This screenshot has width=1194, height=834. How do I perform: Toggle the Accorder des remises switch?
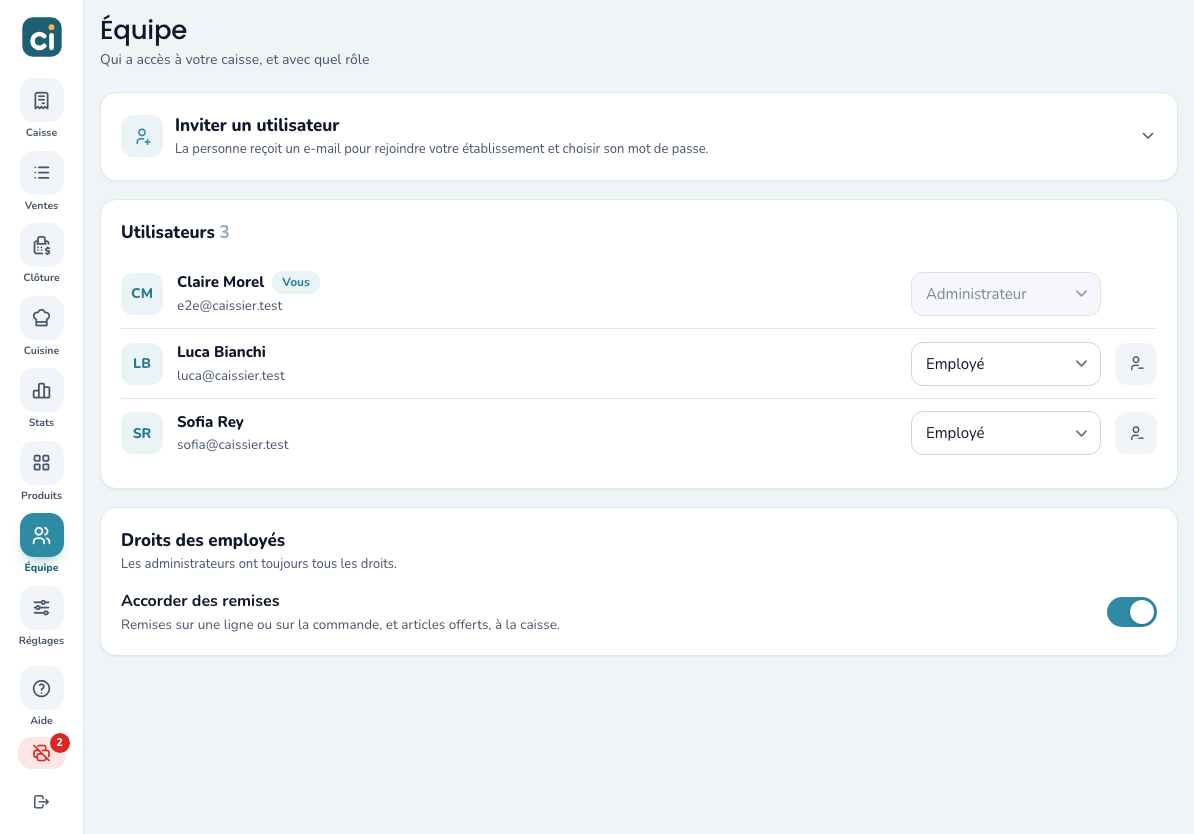click(1132, 612)
